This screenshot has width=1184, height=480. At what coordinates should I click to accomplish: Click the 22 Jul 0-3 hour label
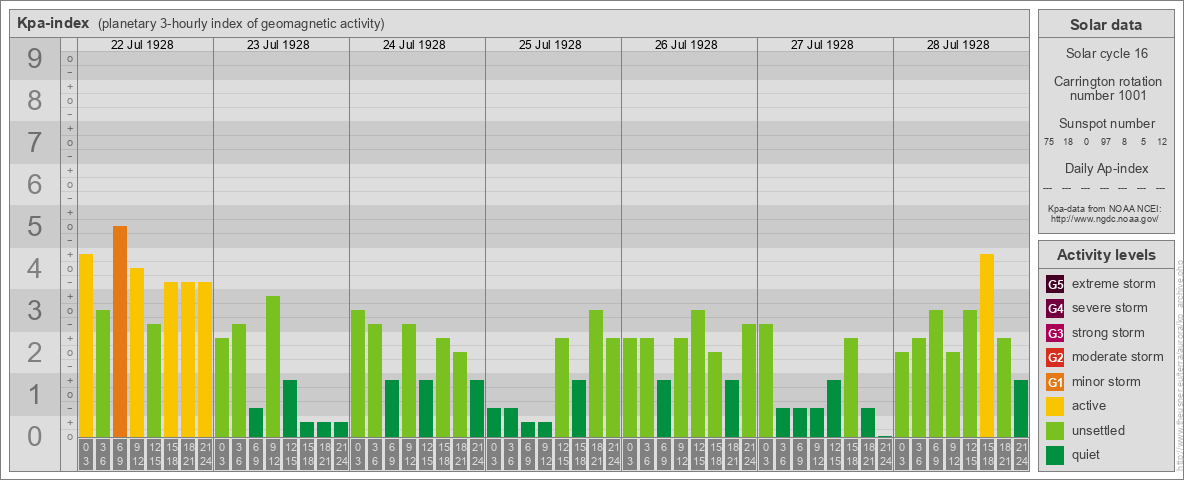(86, 455)
